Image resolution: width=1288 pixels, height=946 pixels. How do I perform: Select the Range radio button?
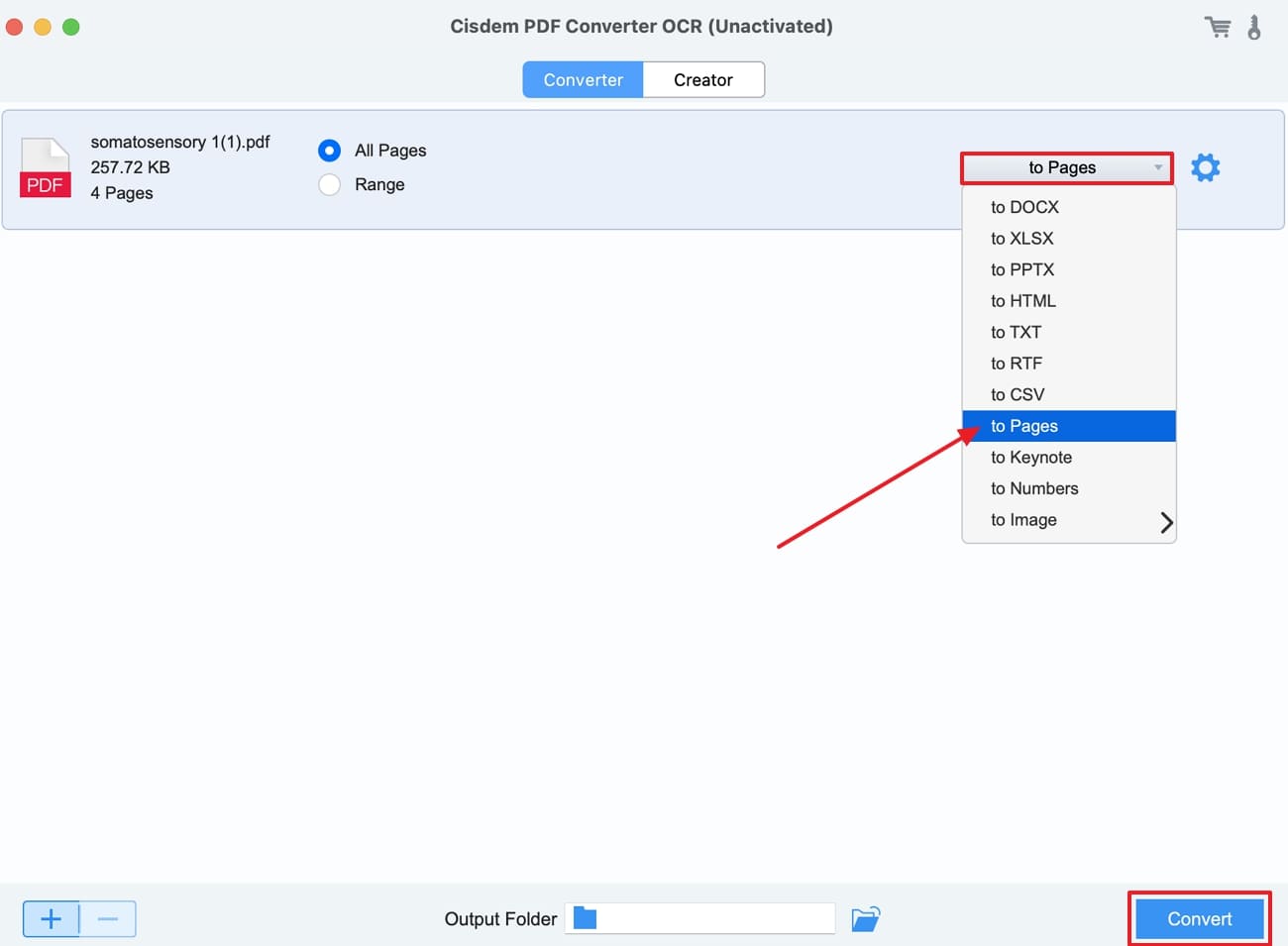coord(330,184)
